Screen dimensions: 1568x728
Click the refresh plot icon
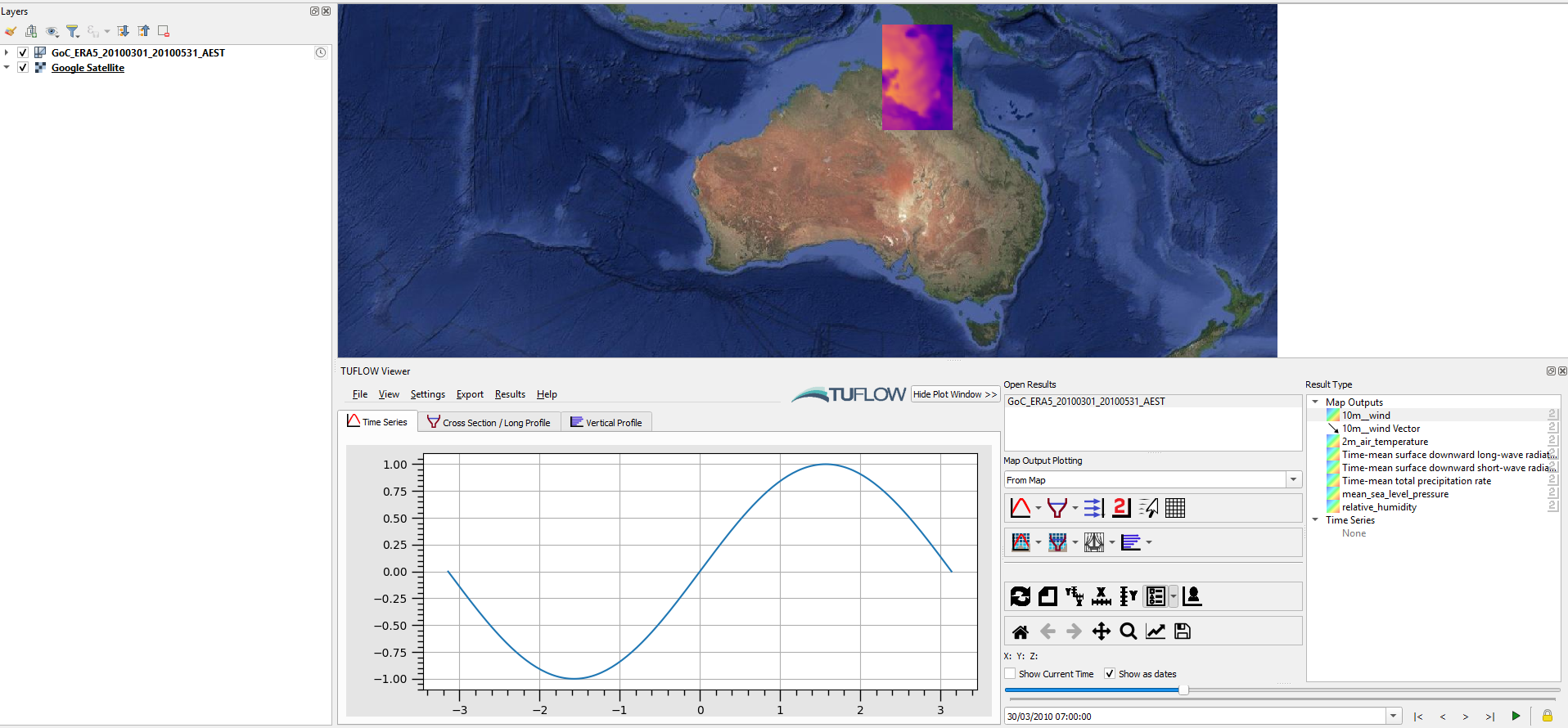[1020, 596]
